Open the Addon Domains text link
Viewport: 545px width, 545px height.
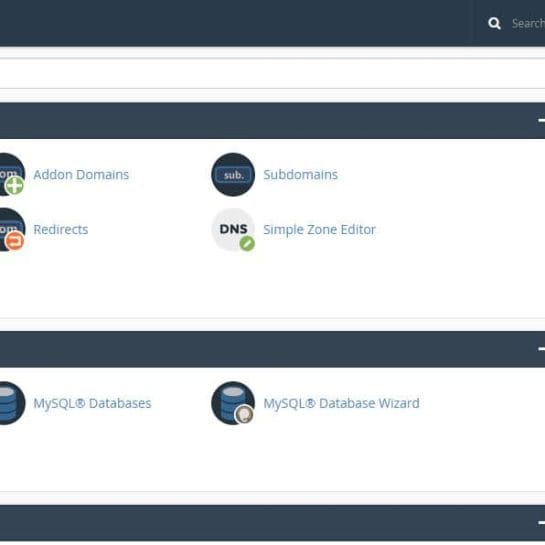81,174
